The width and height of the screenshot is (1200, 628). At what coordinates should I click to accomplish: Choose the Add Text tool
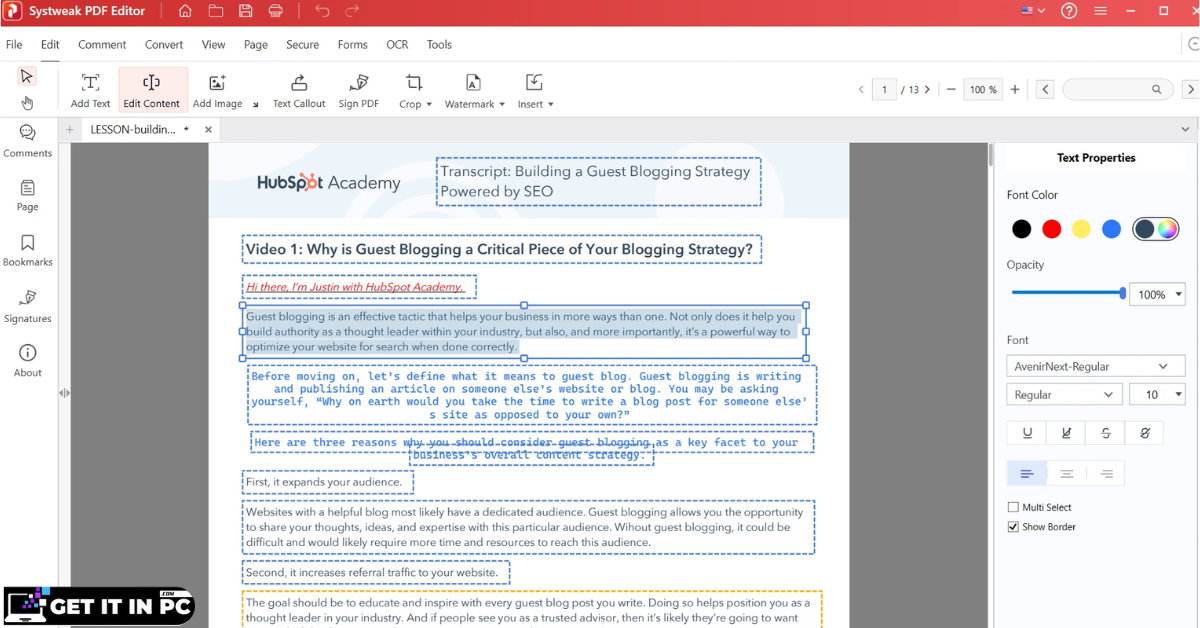click(x=90, y=90)
